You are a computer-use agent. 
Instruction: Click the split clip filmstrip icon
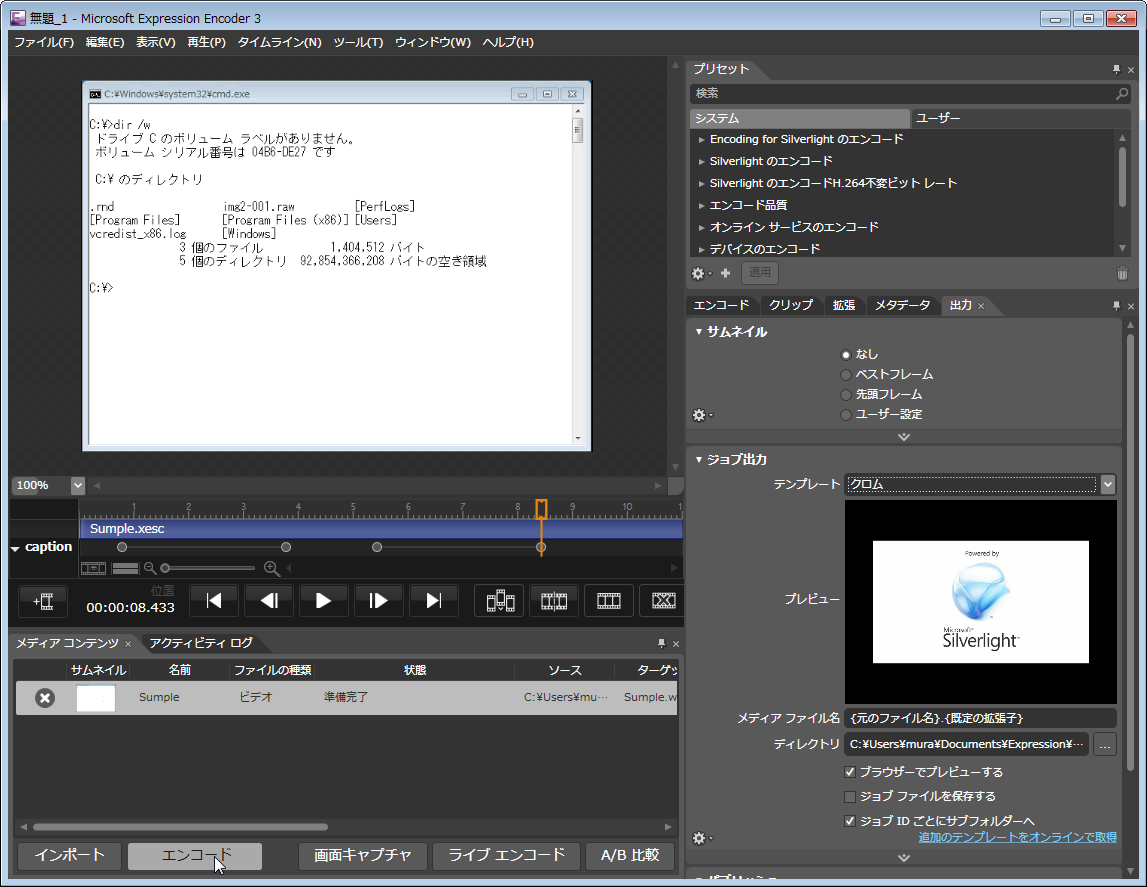click(x=554, y=601)
